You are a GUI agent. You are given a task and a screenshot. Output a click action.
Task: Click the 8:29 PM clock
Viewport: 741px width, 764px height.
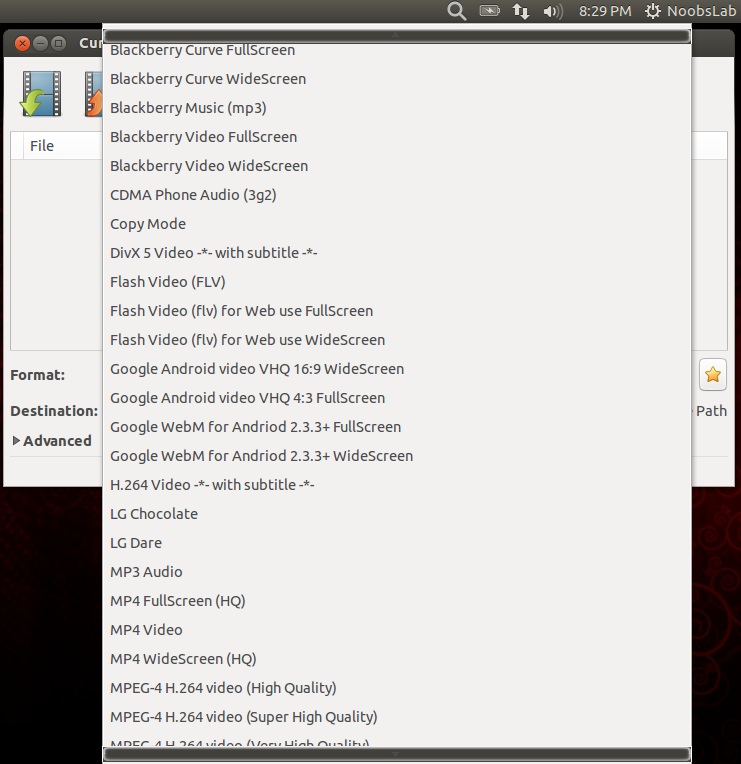(x=605, y=11)
